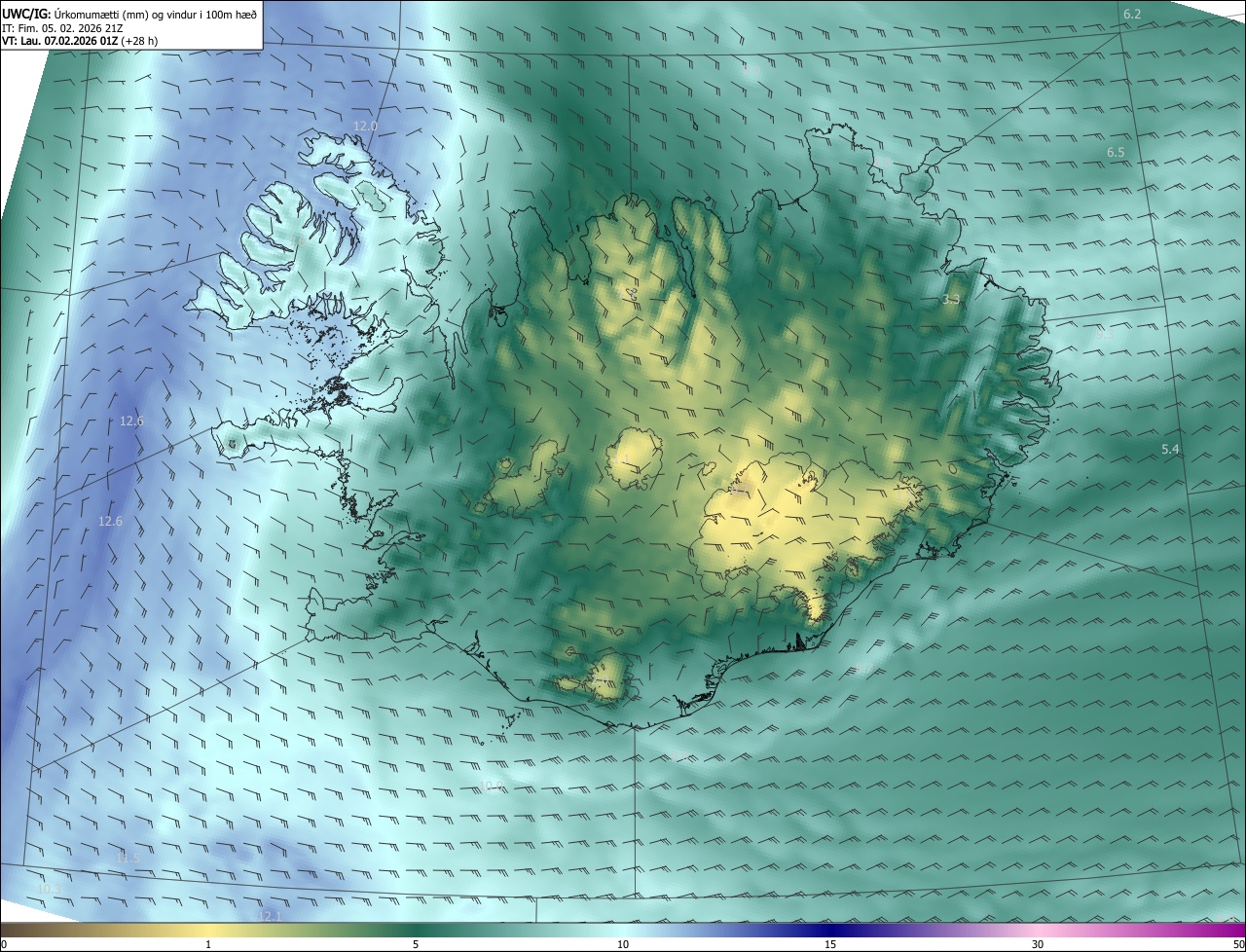Click the 12.1 value label above the colorbar

[x=270, y=916]
